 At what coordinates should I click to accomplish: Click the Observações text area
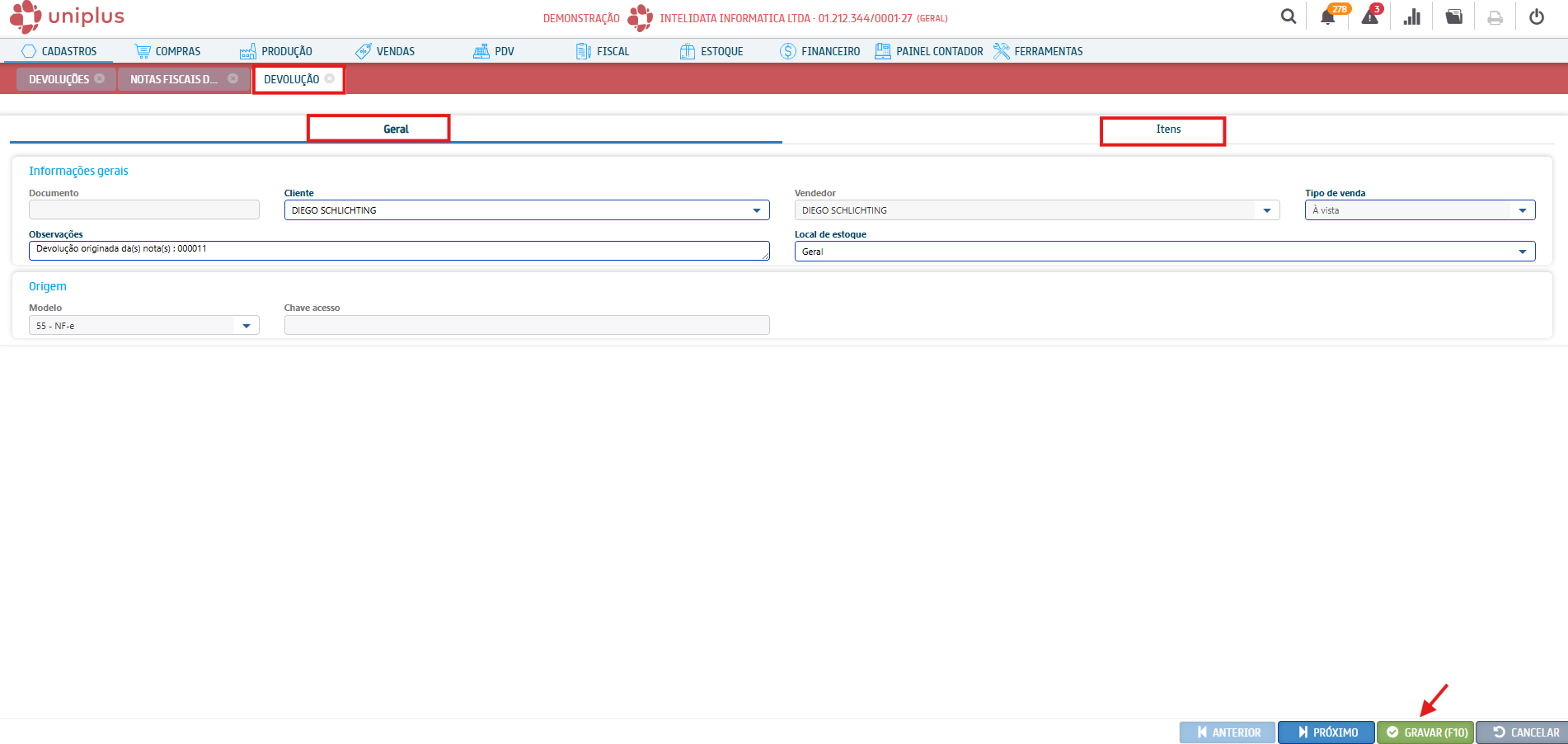point(399,251)
